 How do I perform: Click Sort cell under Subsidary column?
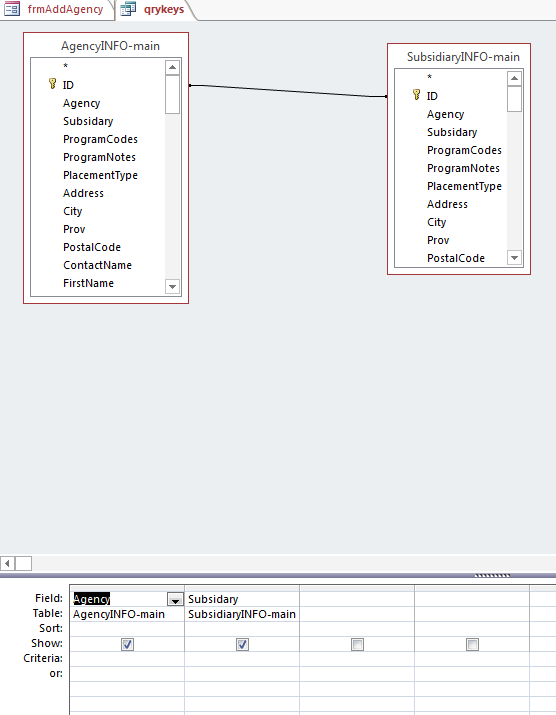242,629
